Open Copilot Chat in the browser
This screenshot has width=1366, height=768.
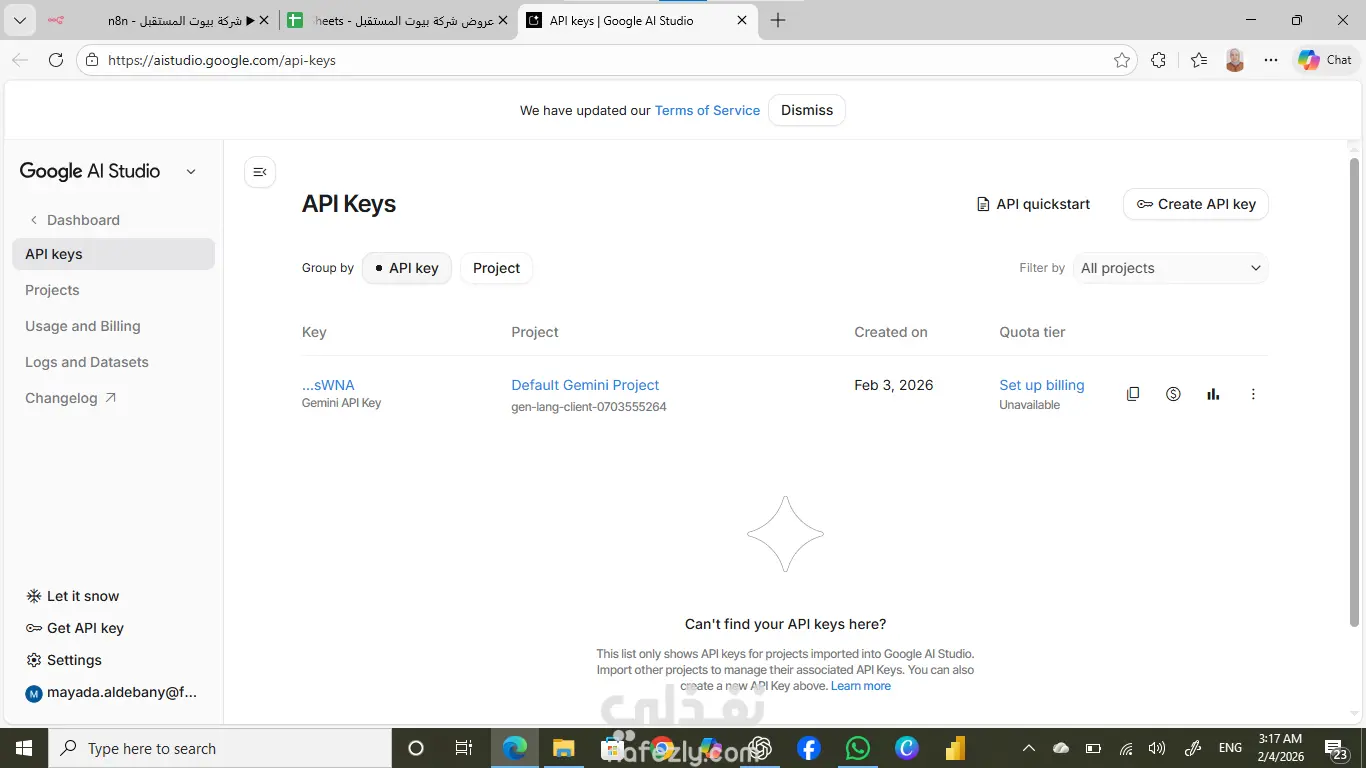[1325, 60]
